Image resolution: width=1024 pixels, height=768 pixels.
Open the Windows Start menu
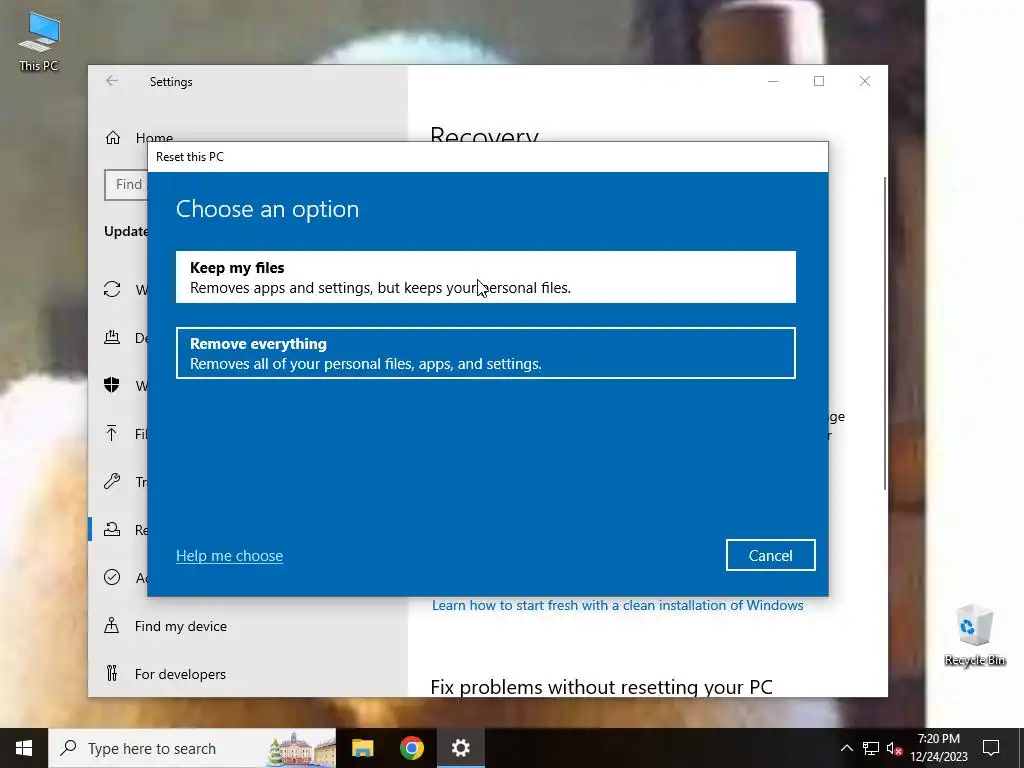click(24, 748)
